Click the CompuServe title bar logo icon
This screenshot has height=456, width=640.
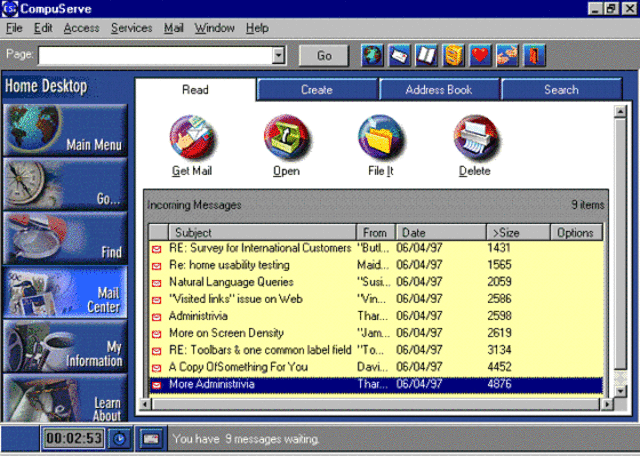10,9
